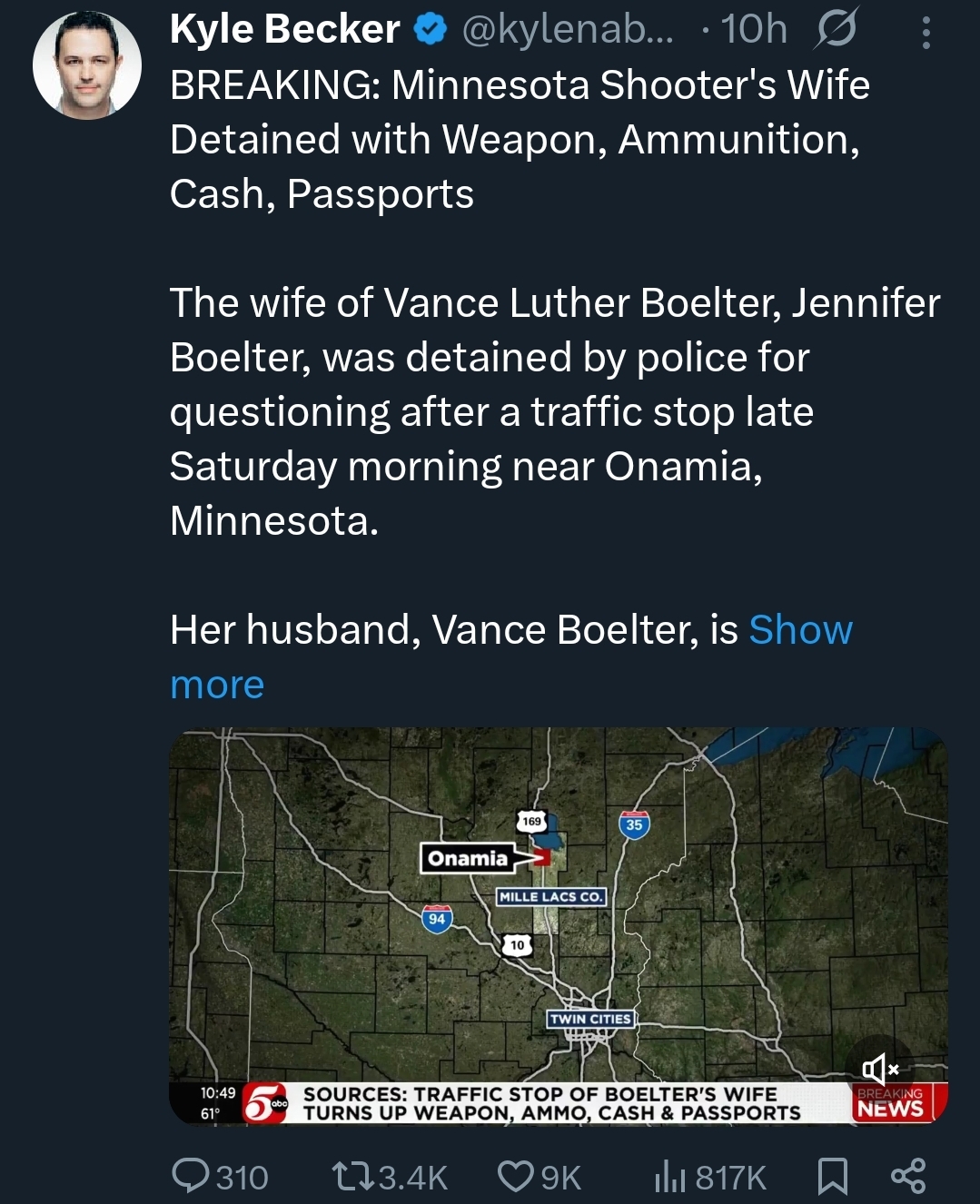Viewport: 980px width, 1204px height.
Task: Like the post with heart icon
Action: (515, 1176)
